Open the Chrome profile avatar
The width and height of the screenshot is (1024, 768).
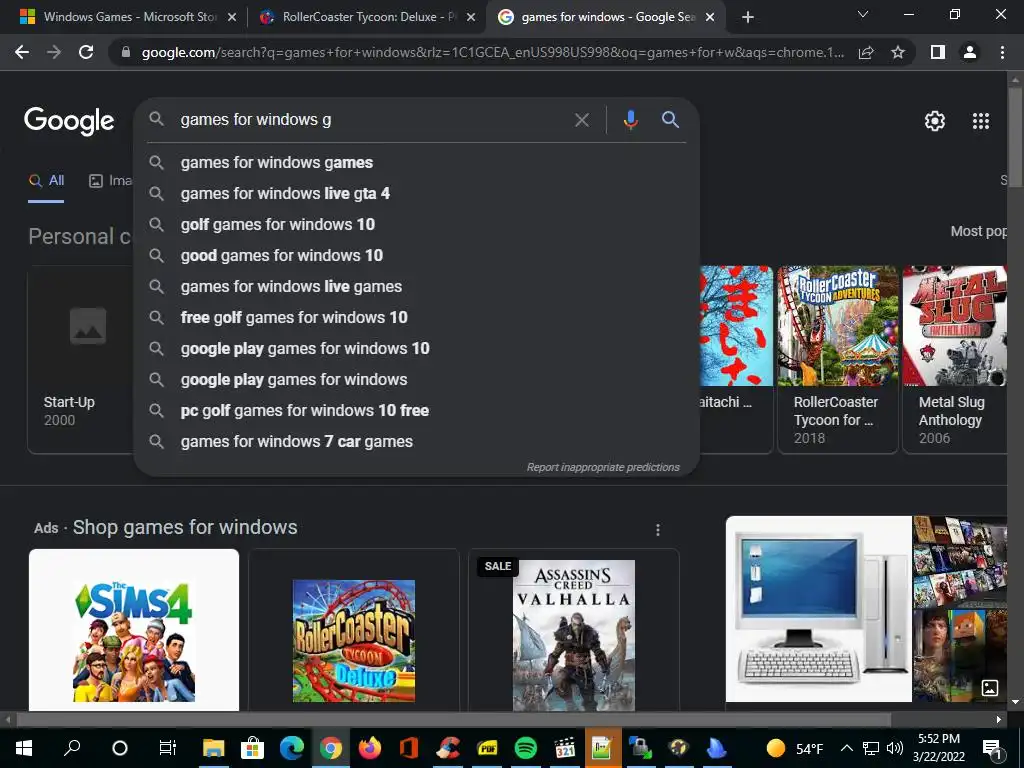point(970,52)
